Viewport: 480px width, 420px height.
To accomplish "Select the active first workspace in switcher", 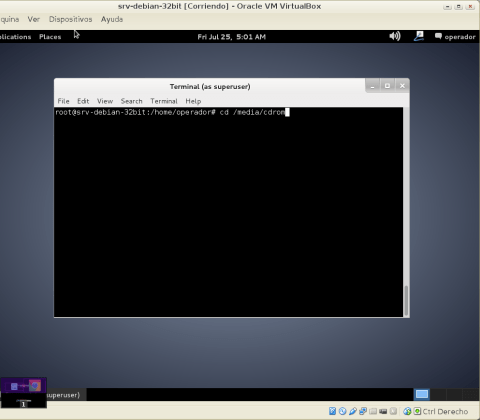I will click(x=422, y=394).
